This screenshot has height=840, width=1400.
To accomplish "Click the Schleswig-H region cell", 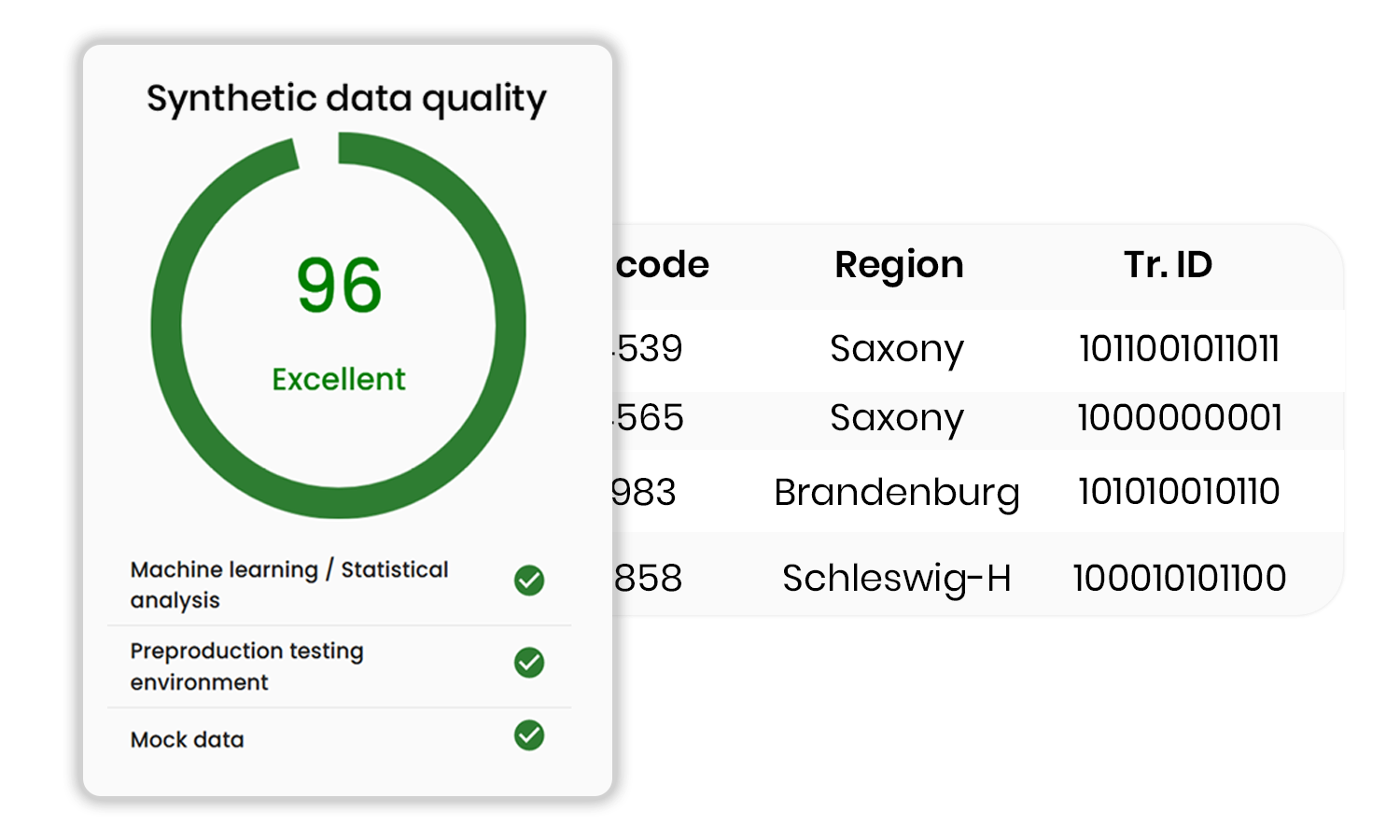I will coord(897,579).
